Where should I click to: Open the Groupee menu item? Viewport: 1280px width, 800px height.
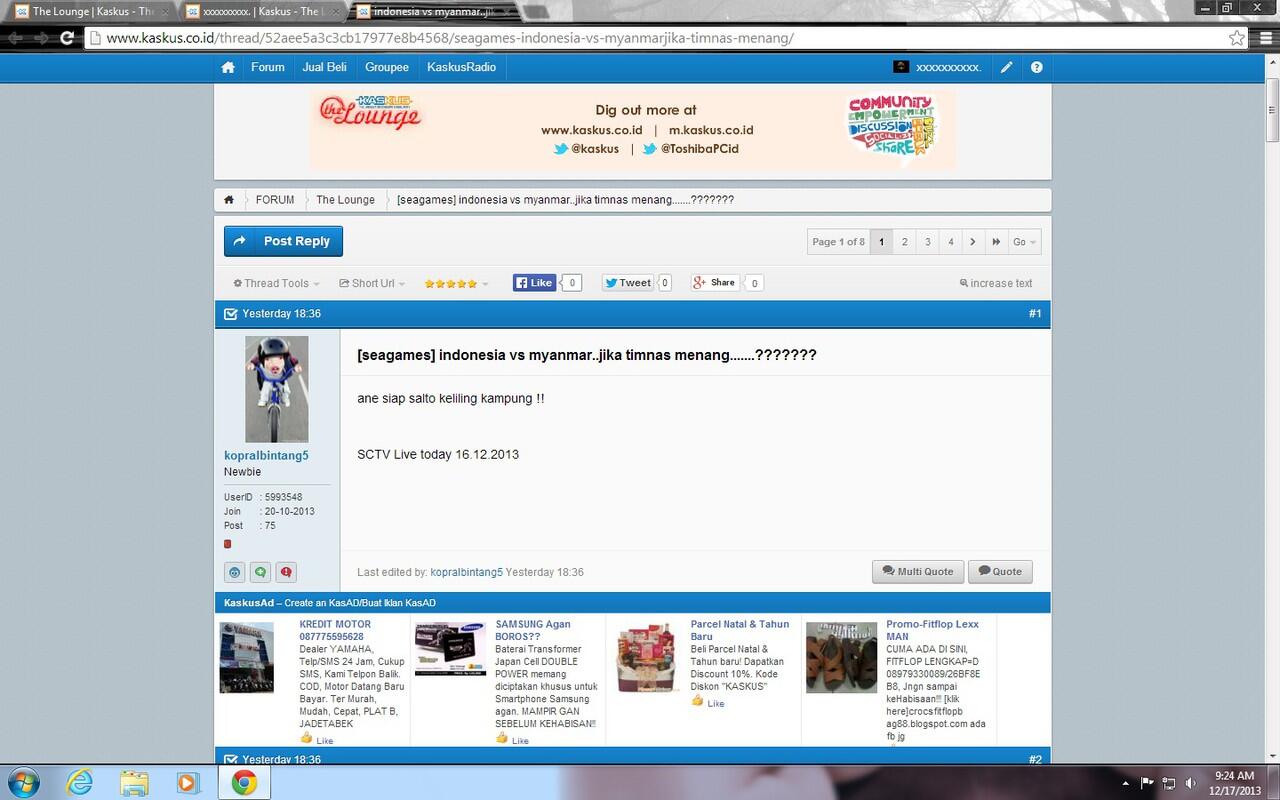click(x=387, y=67)
